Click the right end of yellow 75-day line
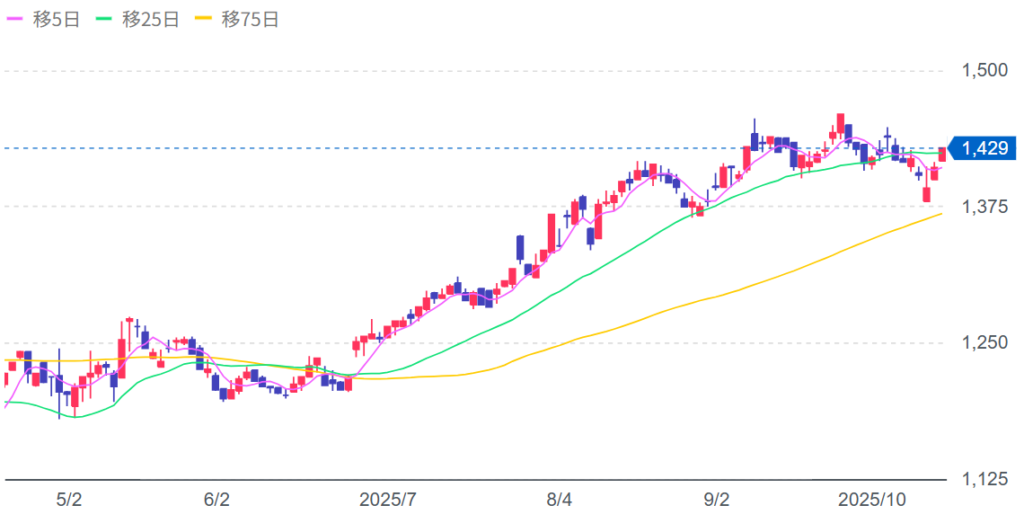 pos(939,214)
